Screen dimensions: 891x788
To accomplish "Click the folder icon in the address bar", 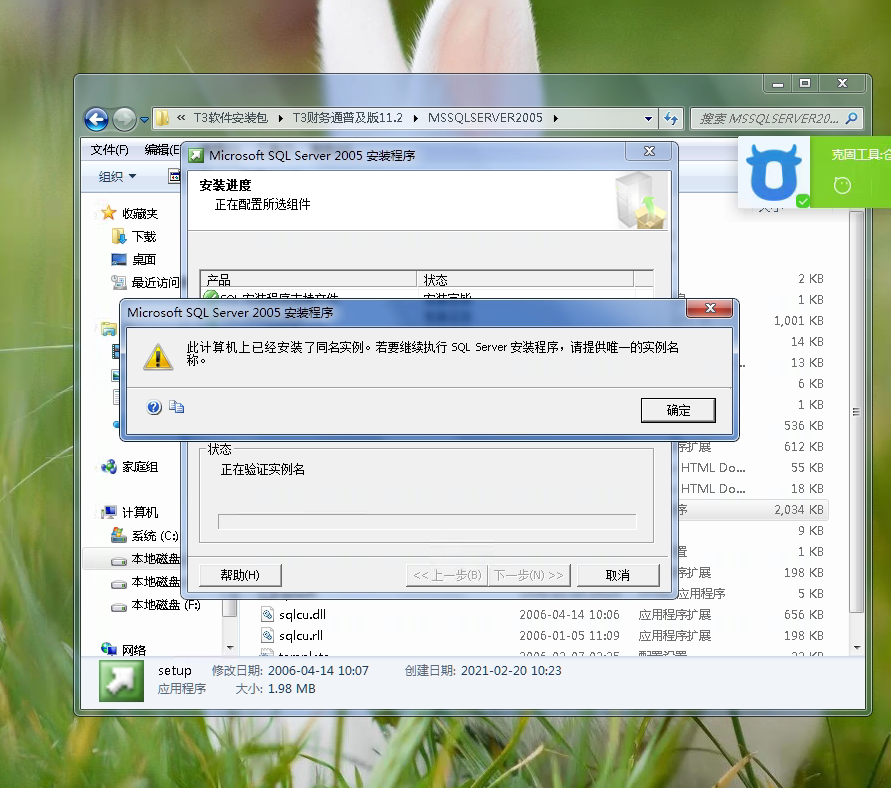I will point(163,118).
